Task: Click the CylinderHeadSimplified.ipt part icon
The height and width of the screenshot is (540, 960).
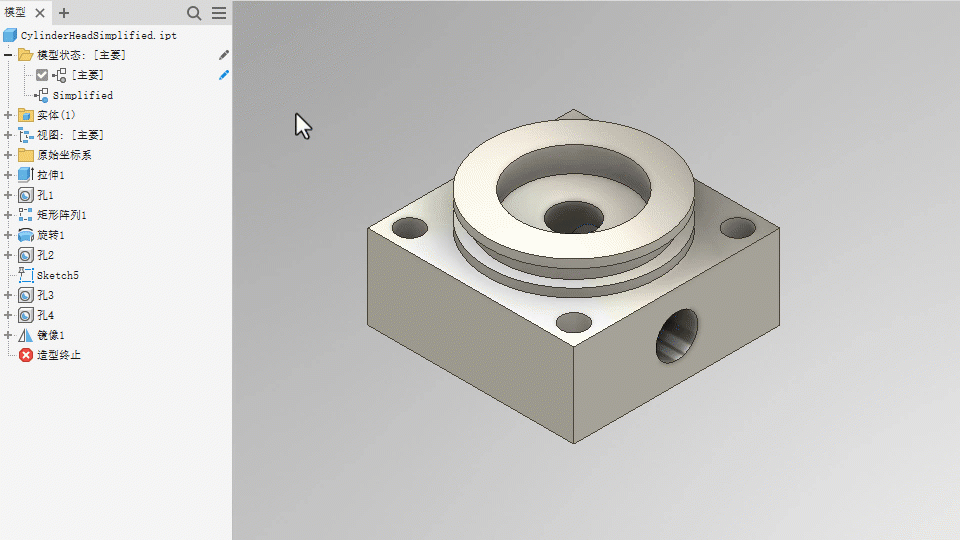Action: pos(10,36)
